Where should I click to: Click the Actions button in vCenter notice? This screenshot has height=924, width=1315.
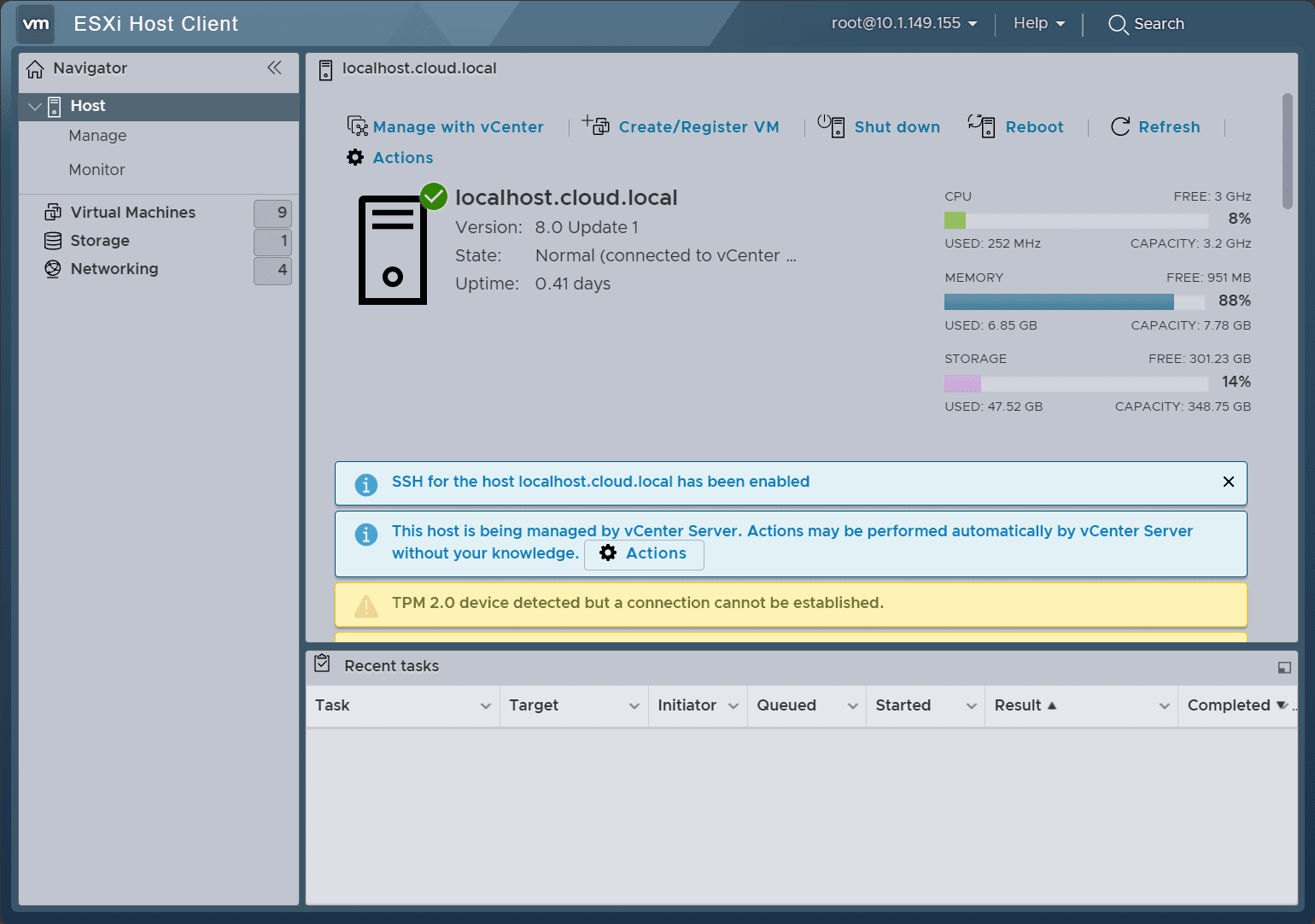coord(644,553)
